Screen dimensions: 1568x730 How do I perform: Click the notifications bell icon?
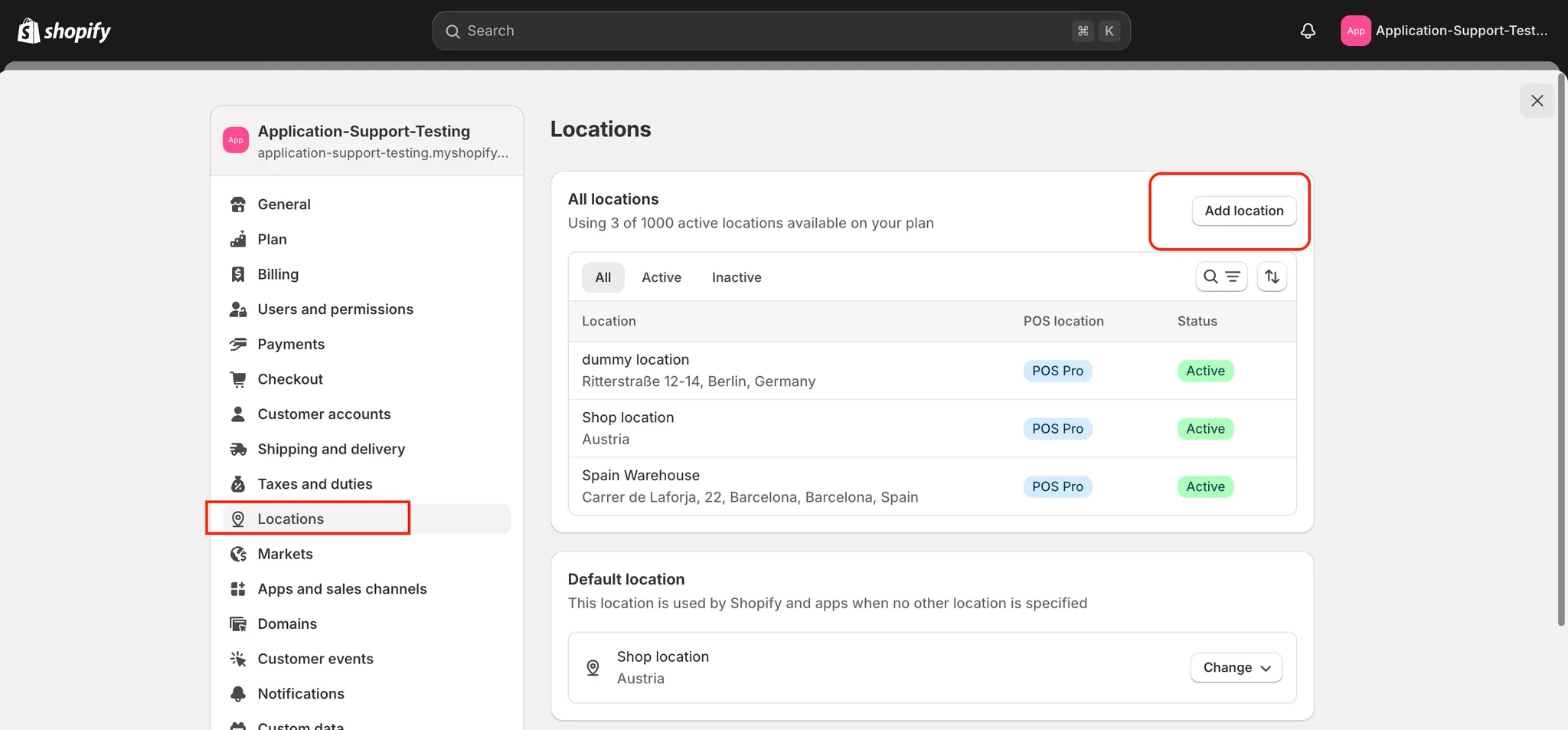pos(1308,31)
